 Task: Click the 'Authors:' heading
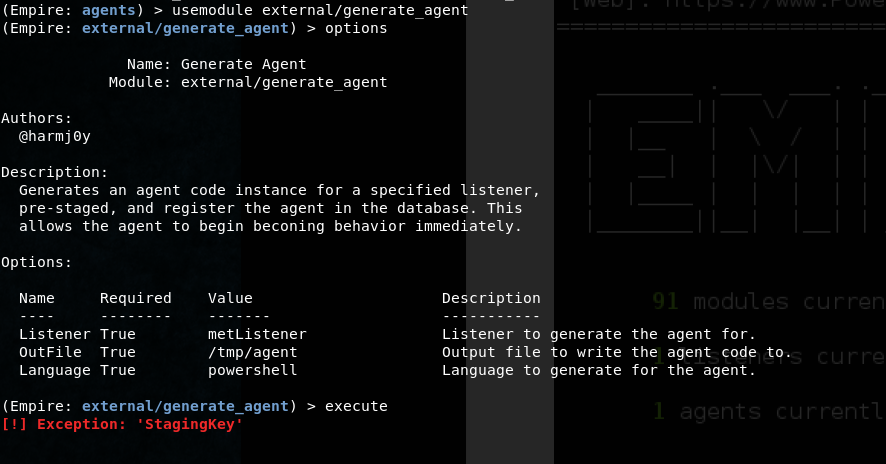pos(37,118)
